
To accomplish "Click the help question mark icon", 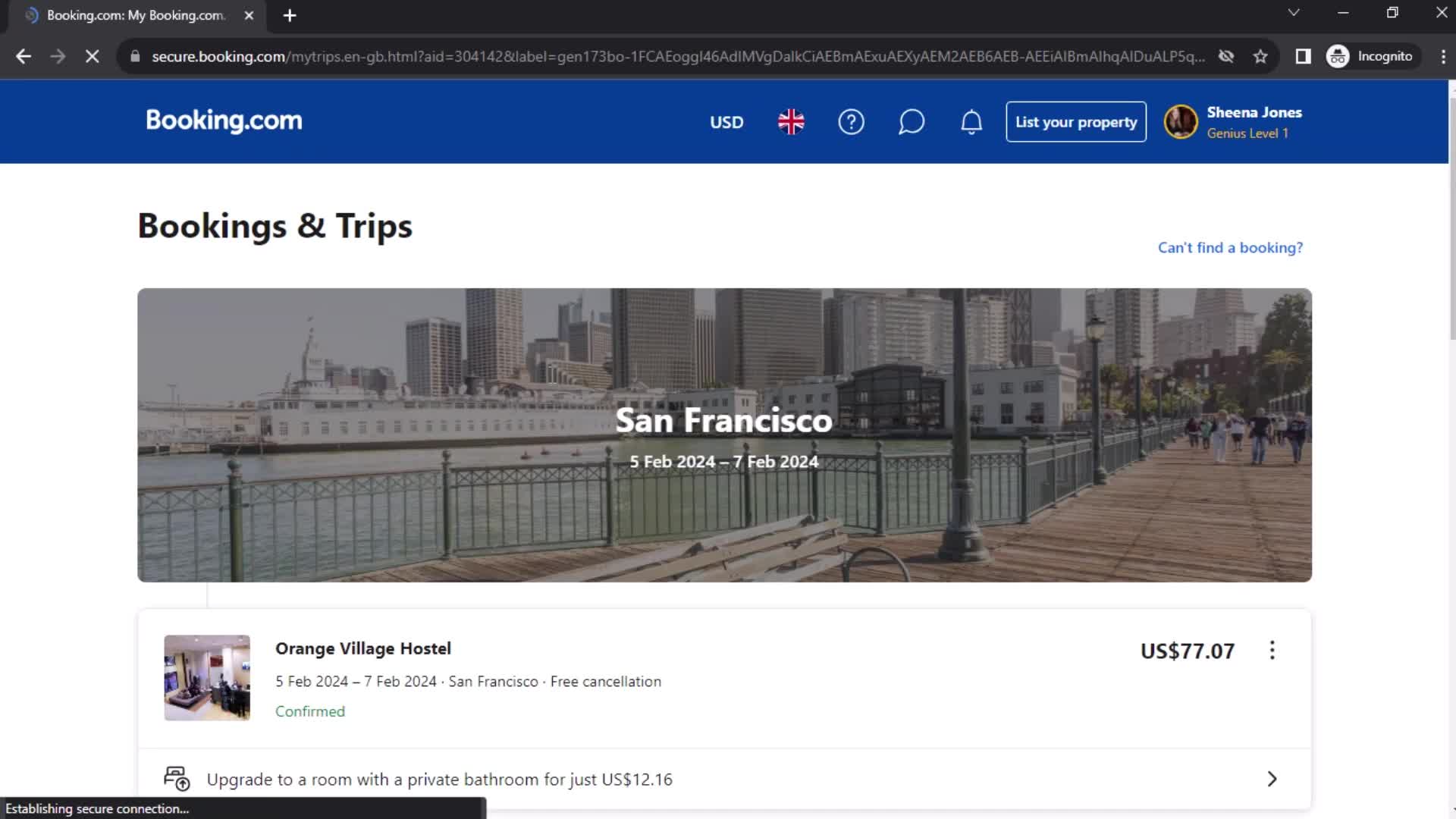I will (x=851, y=122).
